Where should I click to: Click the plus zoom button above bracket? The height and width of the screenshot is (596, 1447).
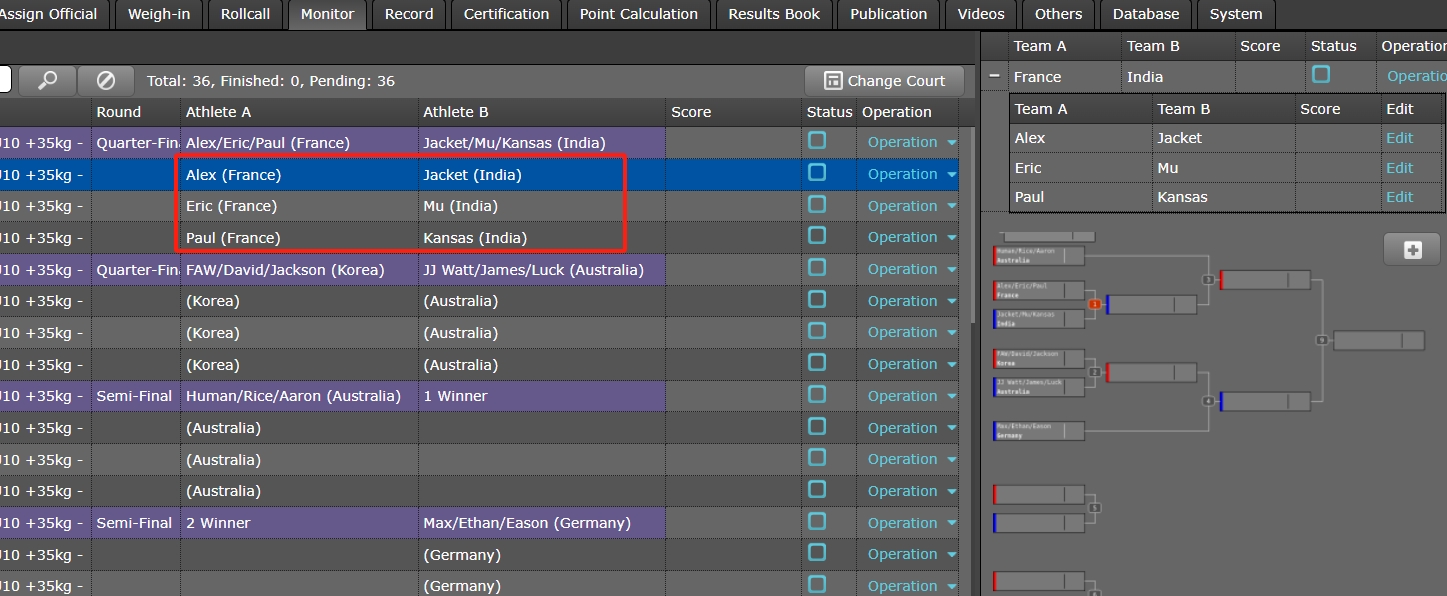coord(1412,250)
